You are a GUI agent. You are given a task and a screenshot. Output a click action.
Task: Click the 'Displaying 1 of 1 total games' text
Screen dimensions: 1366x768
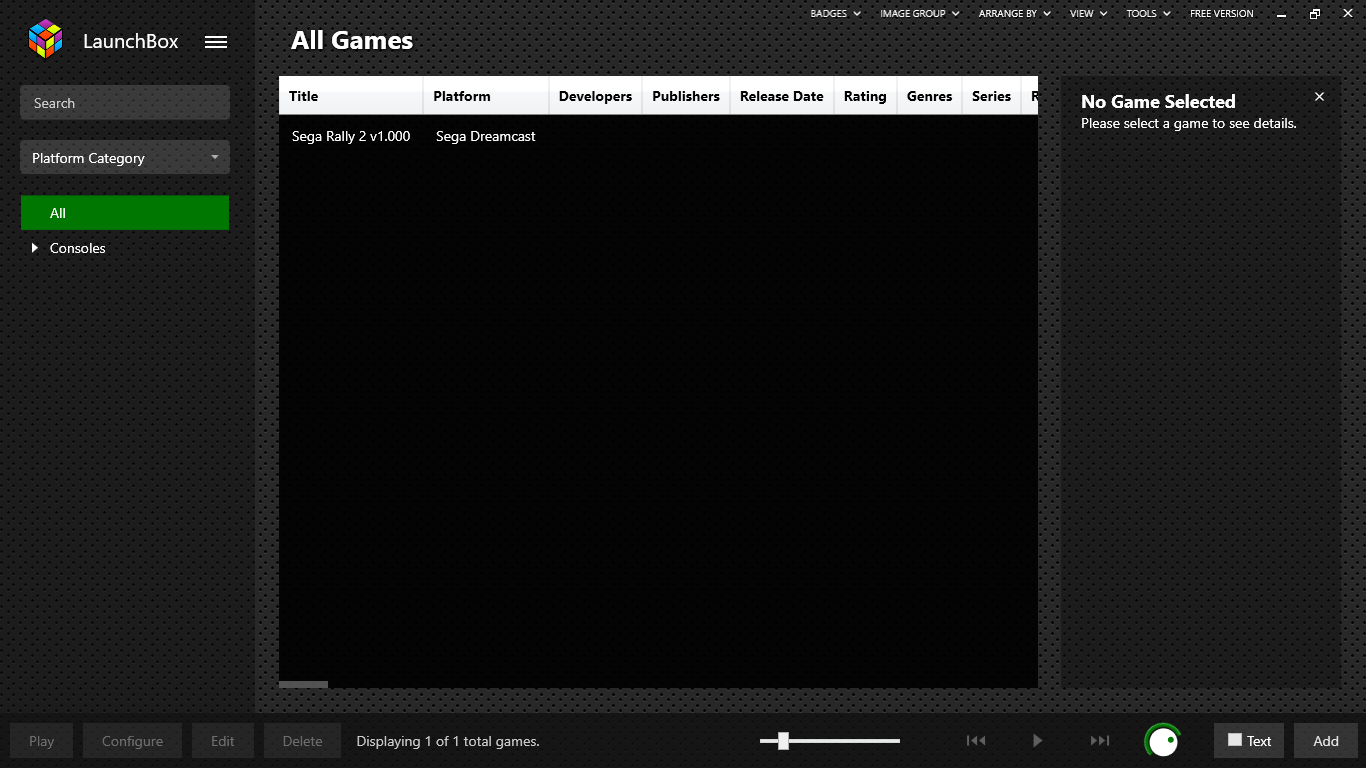click(448, 741)
